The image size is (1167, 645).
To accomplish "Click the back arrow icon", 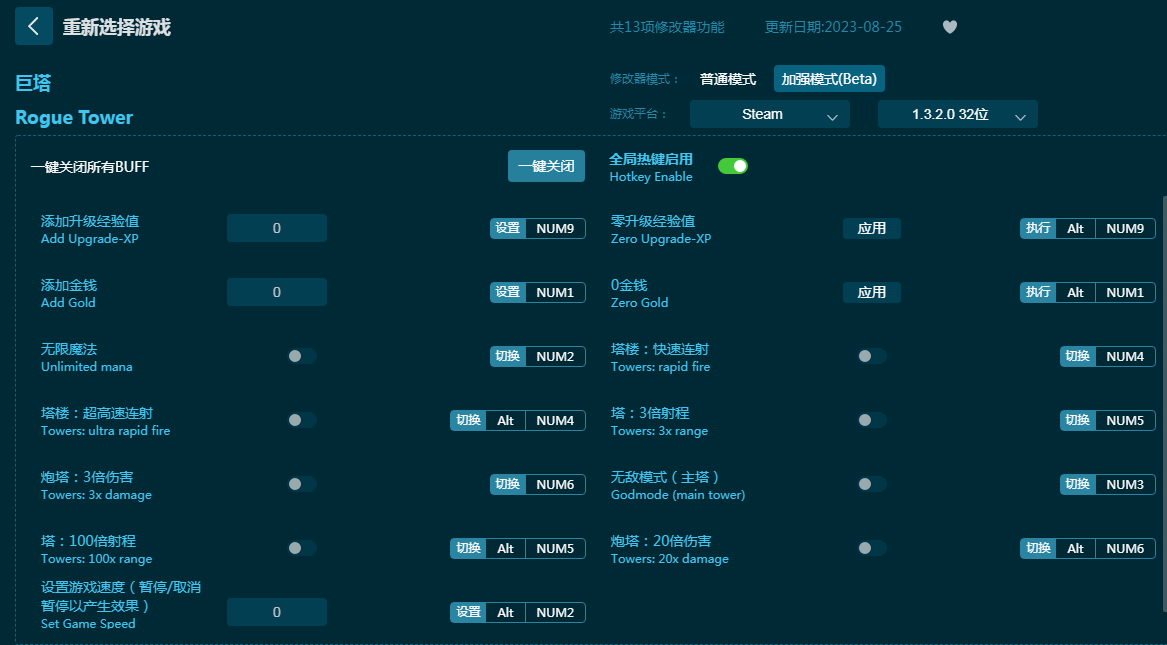I will pyautogui.click(x=33, y=27).
